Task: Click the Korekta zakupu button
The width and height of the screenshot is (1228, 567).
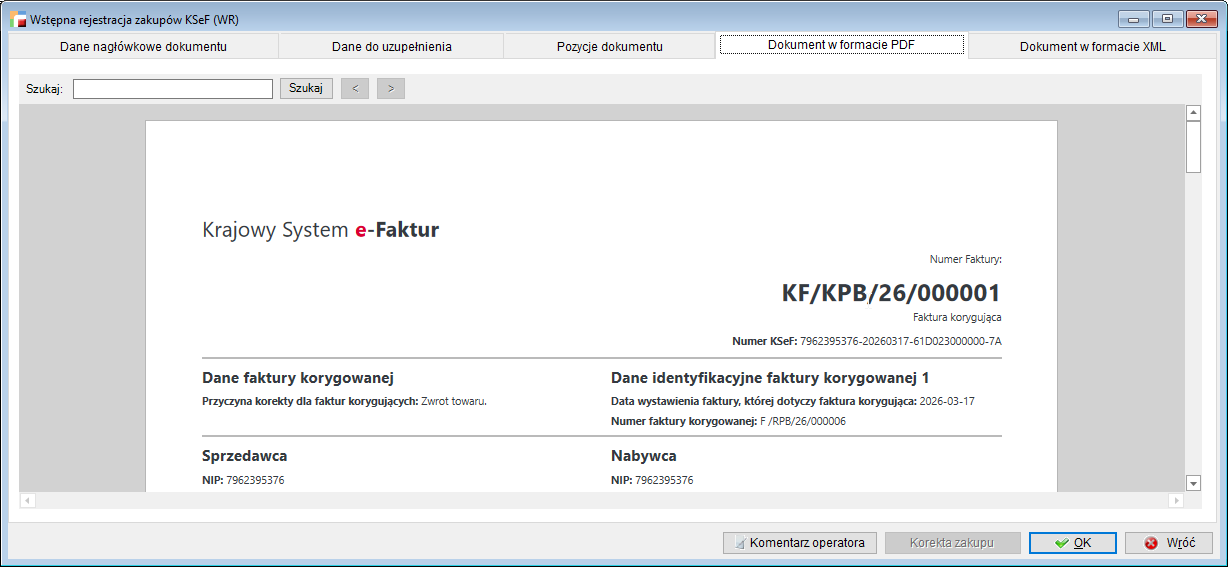Action: (x=952, y=543)
